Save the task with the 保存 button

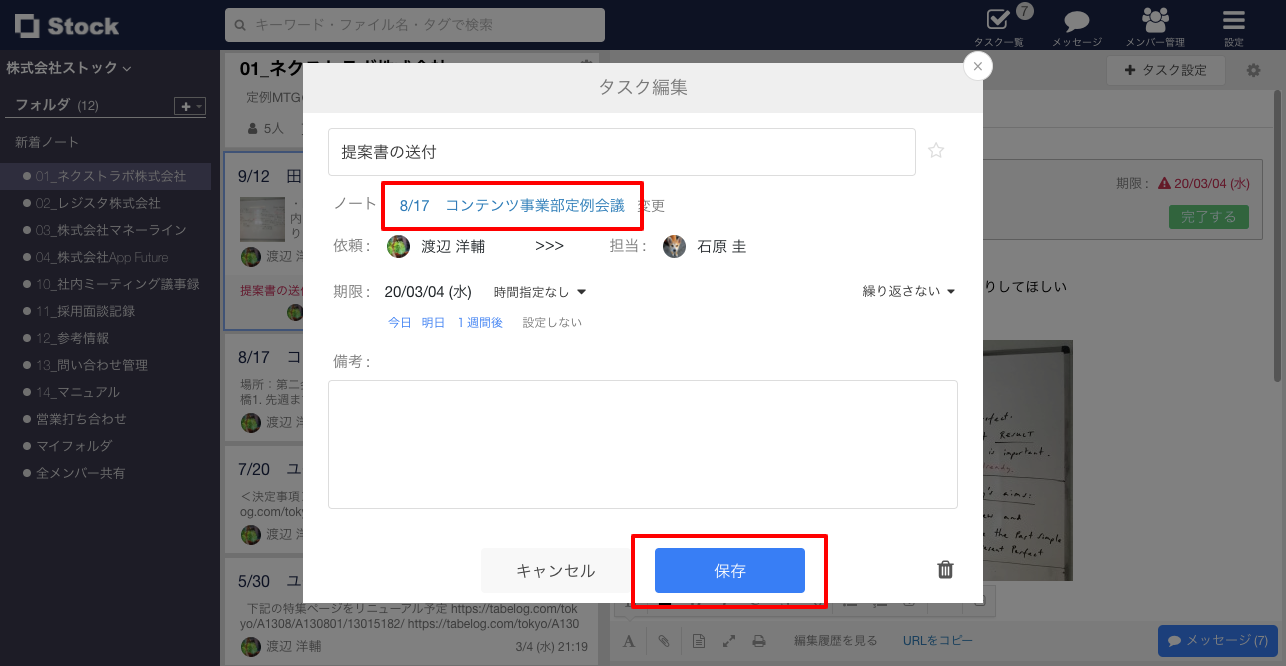pyautogui.click(x=729, y=570)
